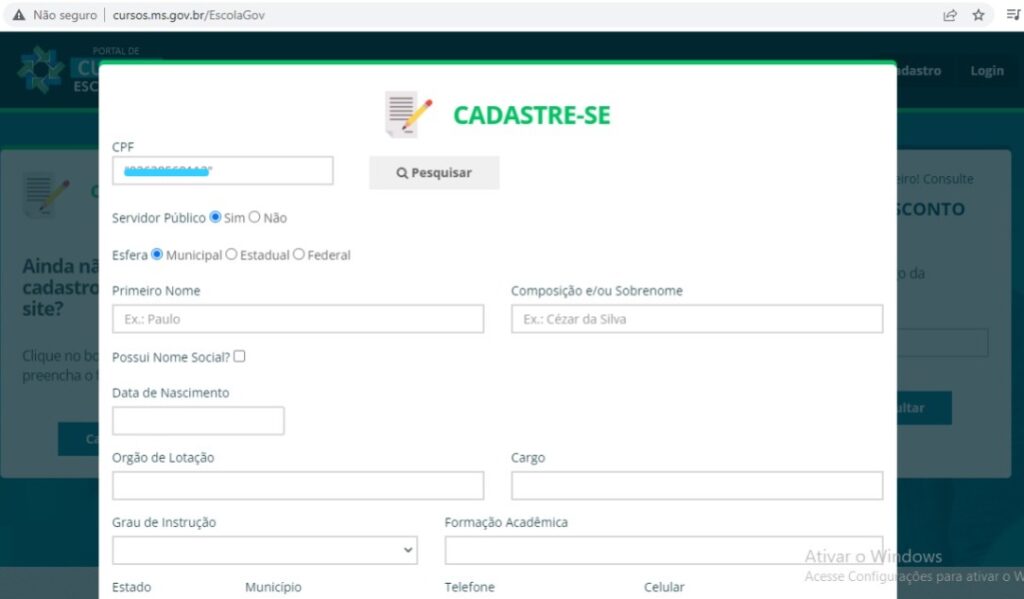Click the Data de Nascimento field
The height and width of the screenshot is (599, 1024).
click(x=198, y=421)
